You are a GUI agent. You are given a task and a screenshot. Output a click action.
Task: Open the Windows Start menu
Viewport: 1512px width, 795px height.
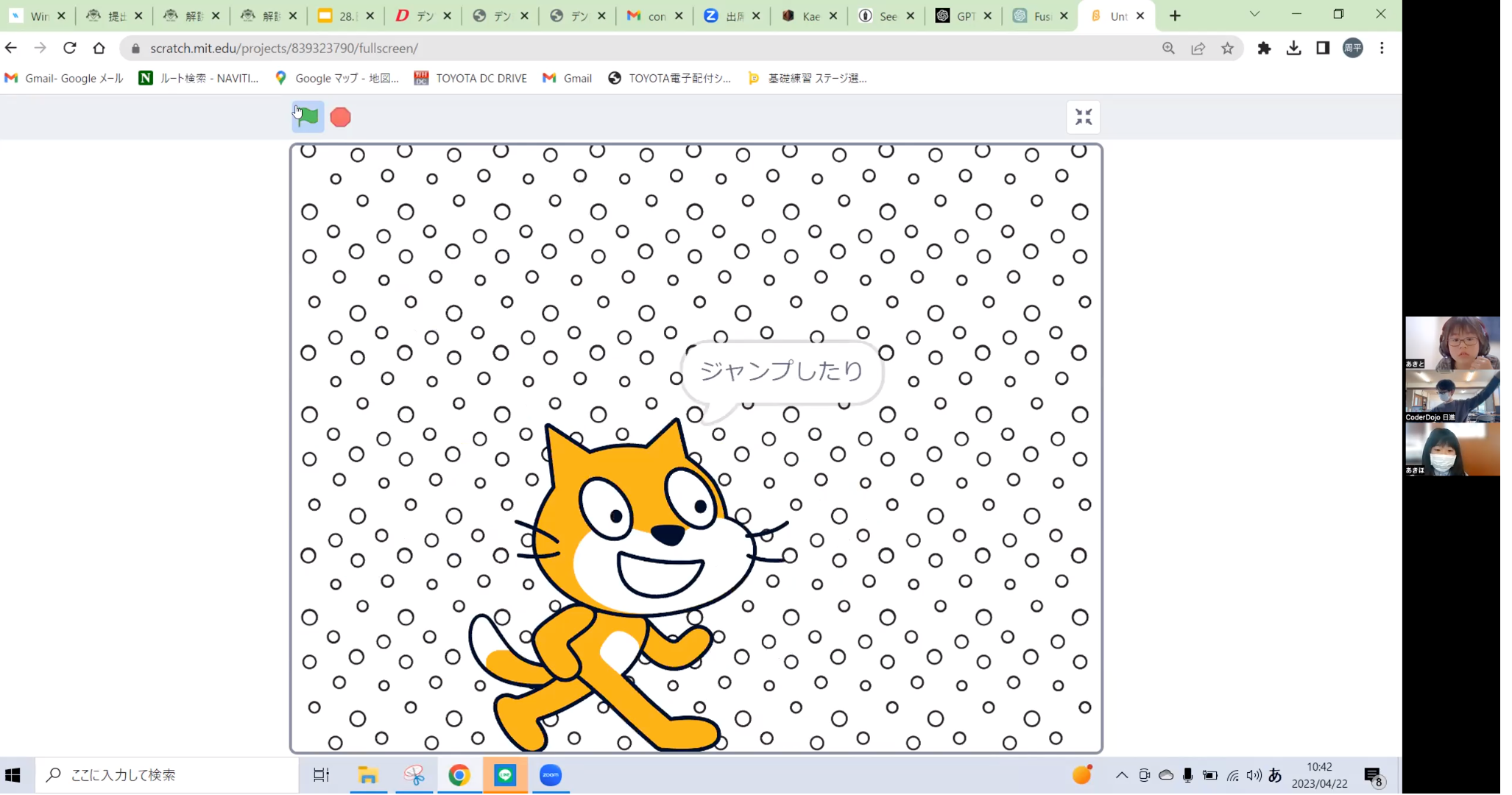(x=13, y=775)
